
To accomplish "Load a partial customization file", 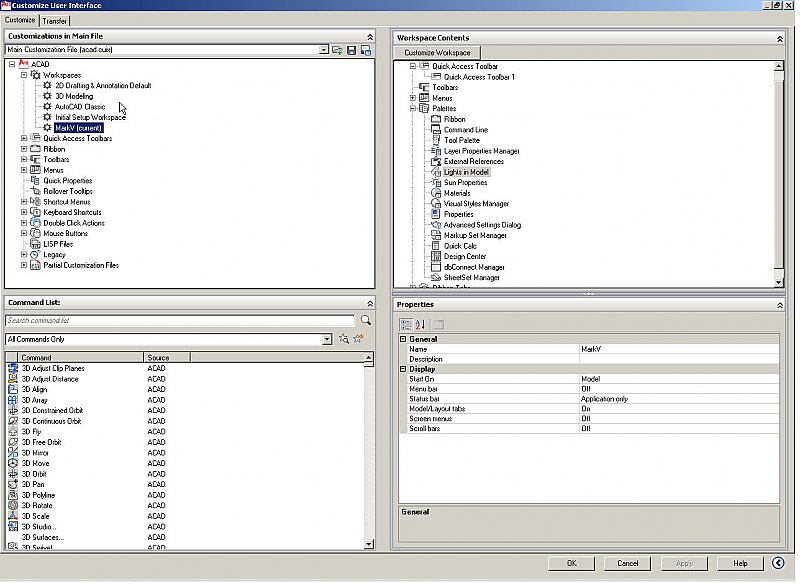I will pyautogui.click(x=336, y=49).
